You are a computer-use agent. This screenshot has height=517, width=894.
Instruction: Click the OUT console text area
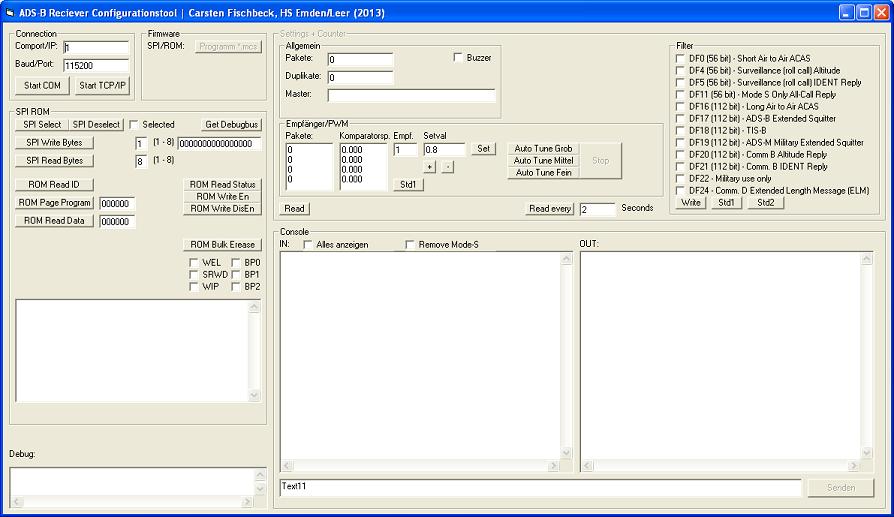pyautogui.click(x=721, y=355)
